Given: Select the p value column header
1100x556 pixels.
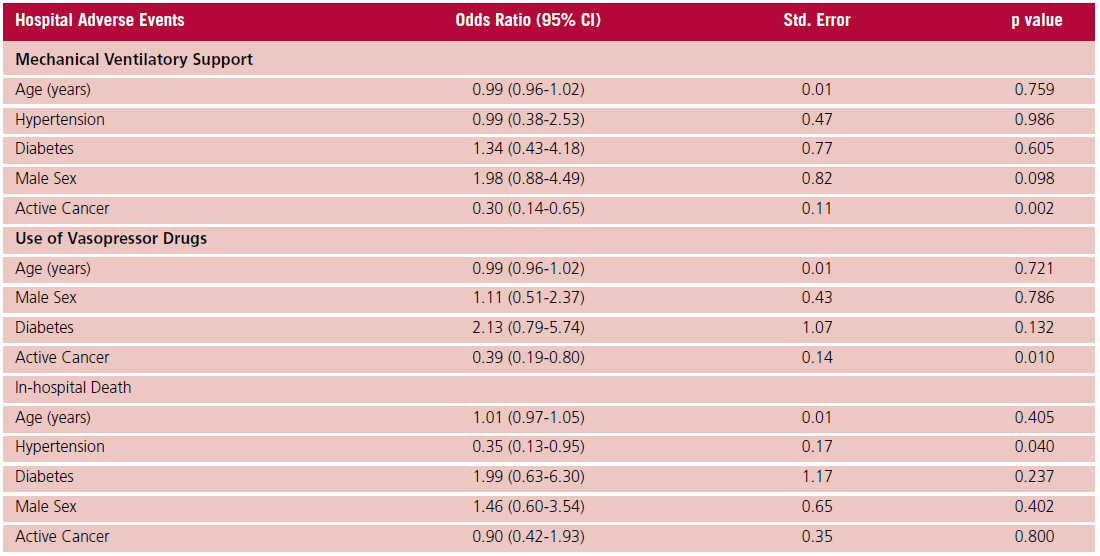Looking at the screenshot, I should pyautogui.click(x=1036, y=20).
